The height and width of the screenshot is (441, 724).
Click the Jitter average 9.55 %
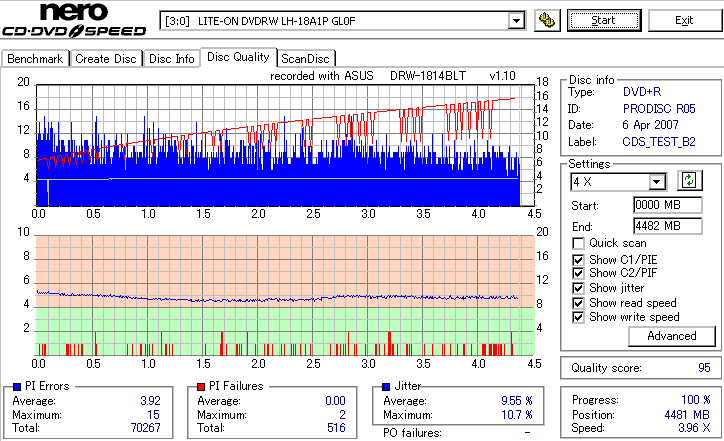(x=517, y=400)
